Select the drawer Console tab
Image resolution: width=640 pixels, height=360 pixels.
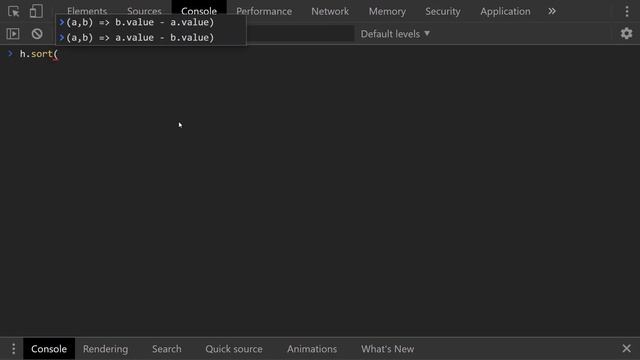tap(49, 349)
